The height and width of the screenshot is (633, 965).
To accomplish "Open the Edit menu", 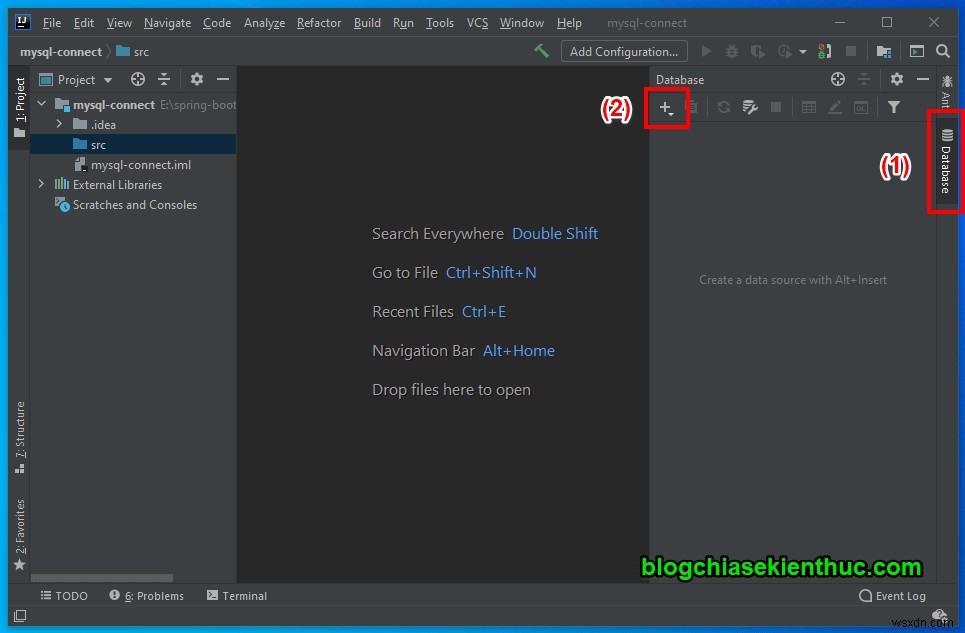I will click(x=84, y=23).
